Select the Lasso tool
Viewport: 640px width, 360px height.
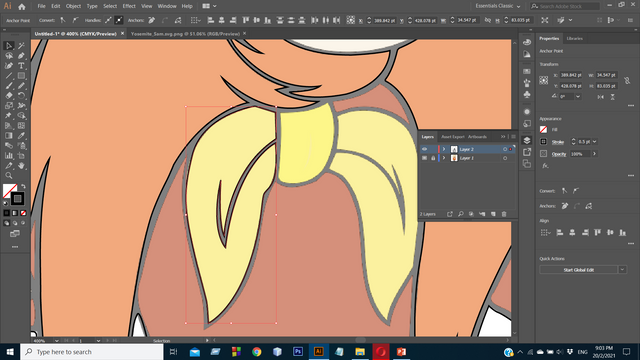click(9, 56)
